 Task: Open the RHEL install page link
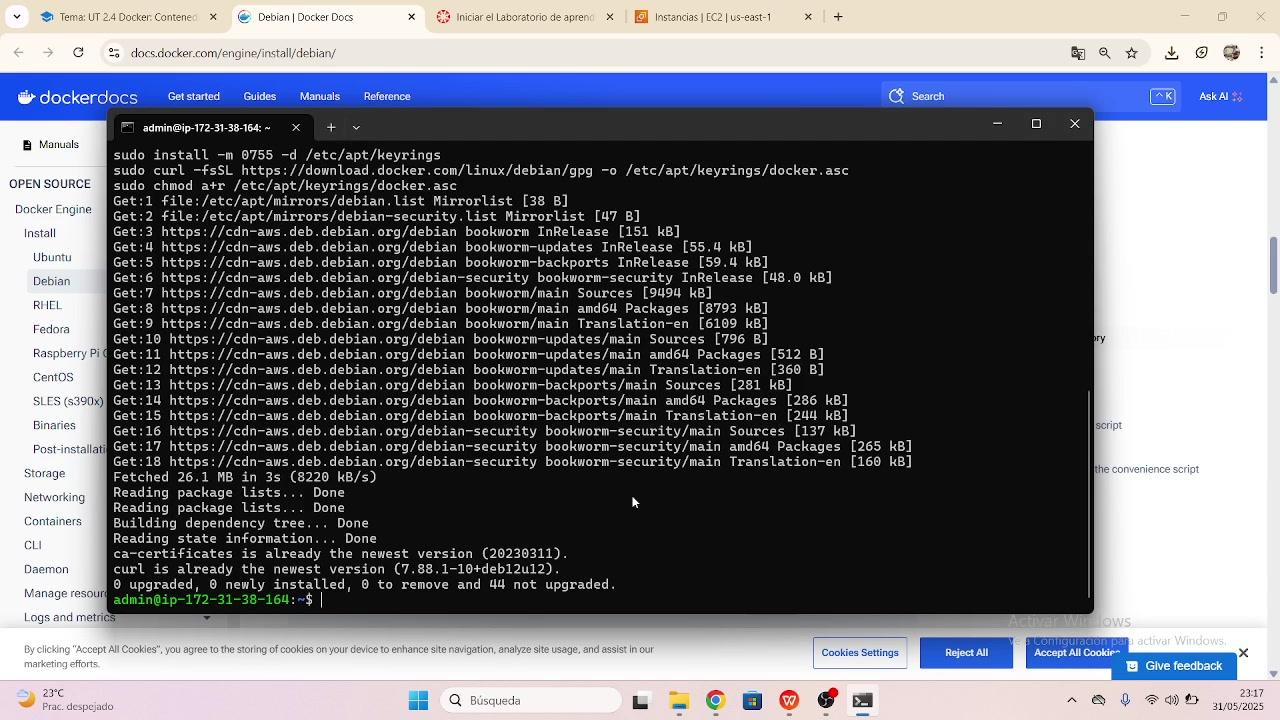(x=47, y=305)
